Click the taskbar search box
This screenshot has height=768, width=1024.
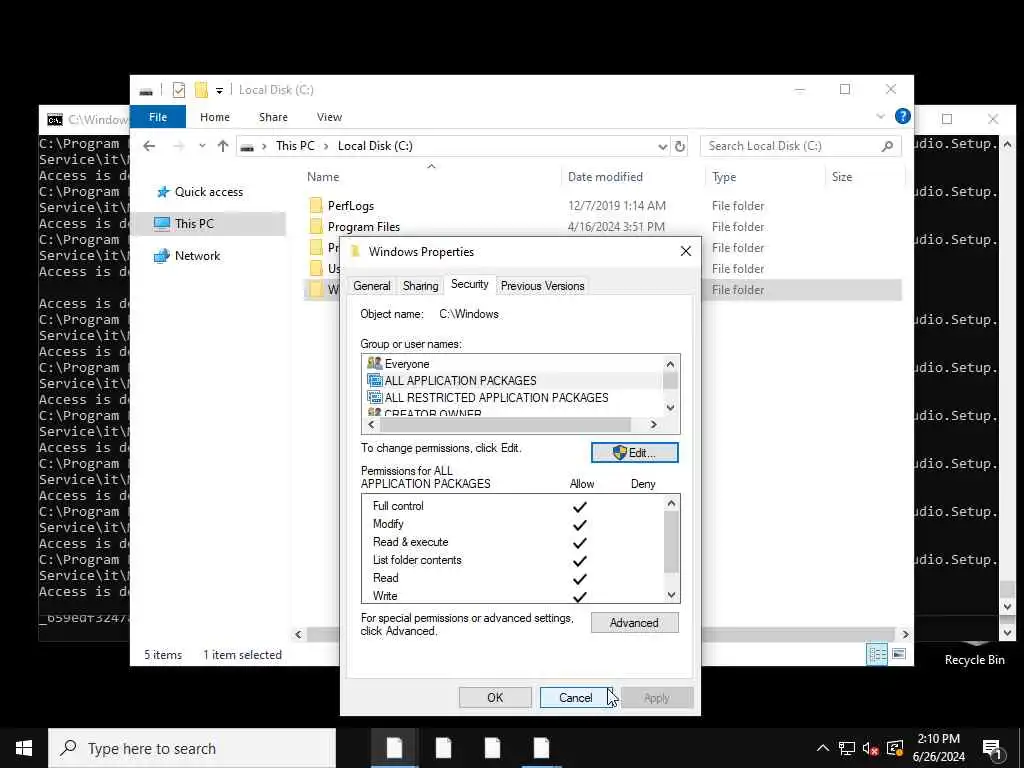click(192, 748)
